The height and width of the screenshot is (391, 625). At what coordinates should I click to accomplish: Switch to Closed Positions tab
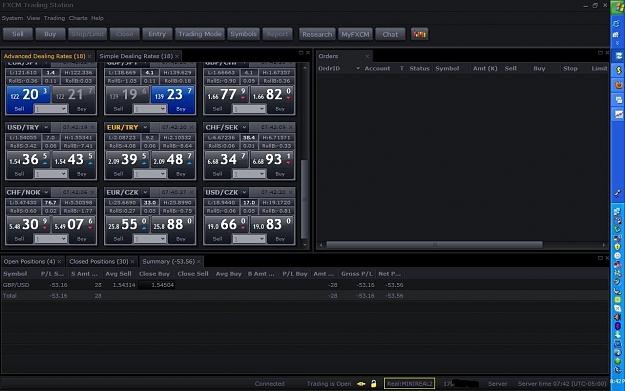(99, 261)
